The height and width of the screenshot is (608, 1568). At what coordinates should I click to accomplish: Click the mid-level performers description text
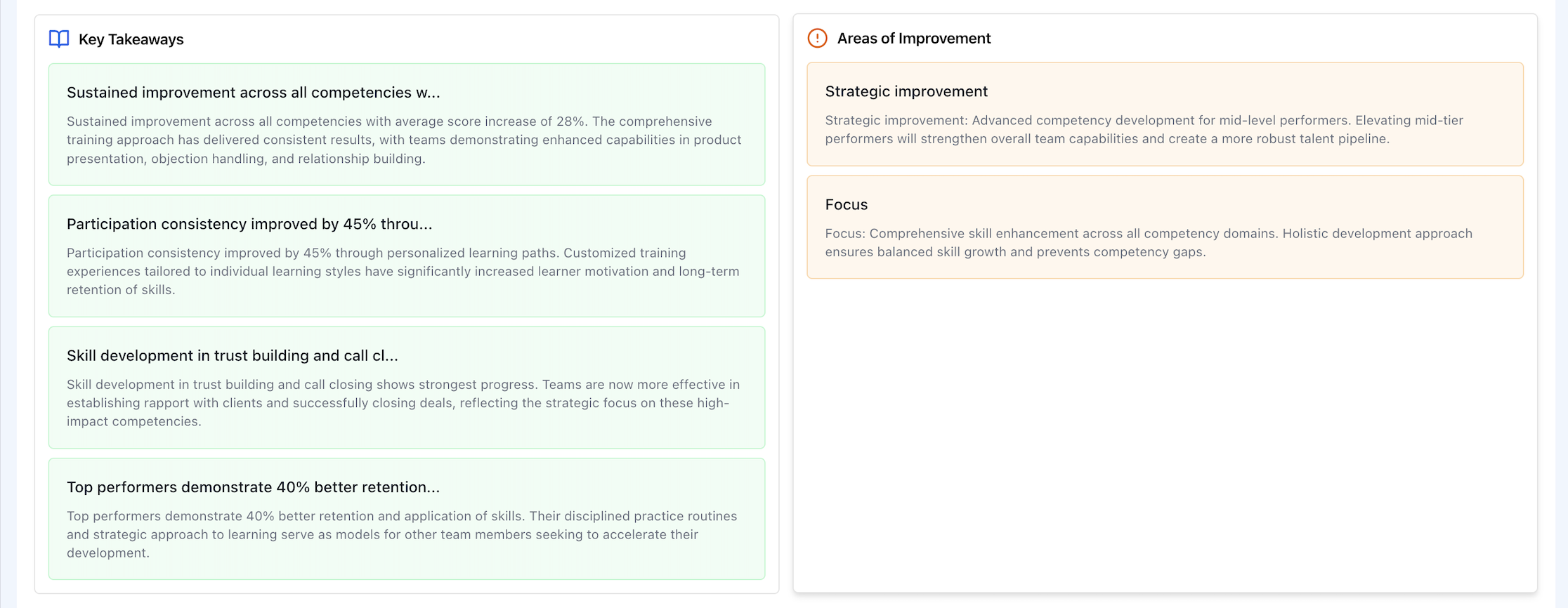[x=1144, y=129]
